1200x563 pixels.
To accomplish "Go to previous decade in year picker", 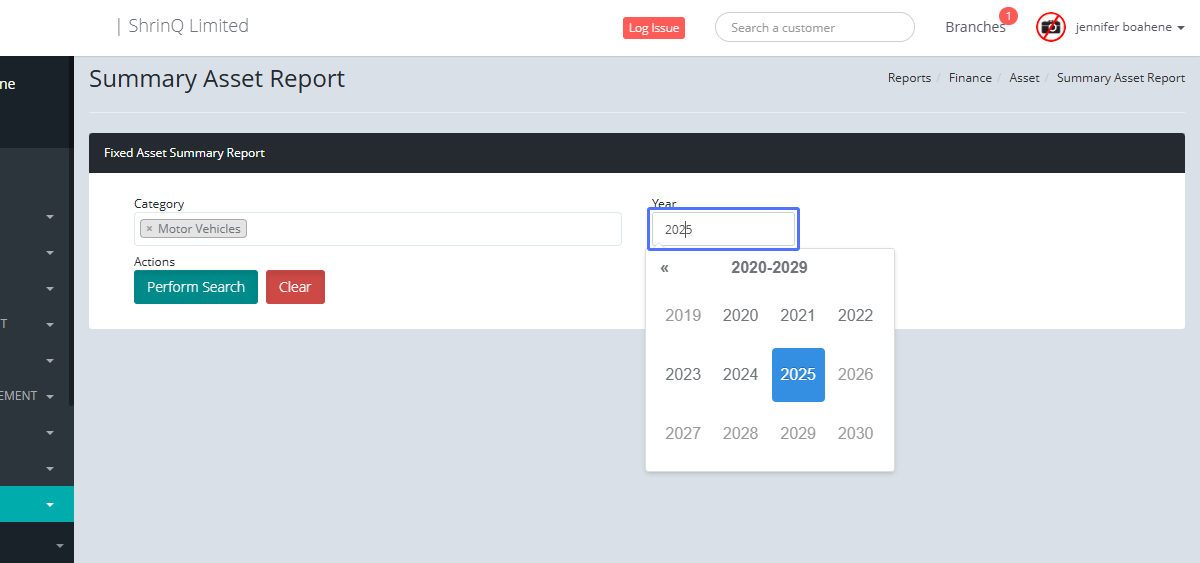I will point(664,268).
